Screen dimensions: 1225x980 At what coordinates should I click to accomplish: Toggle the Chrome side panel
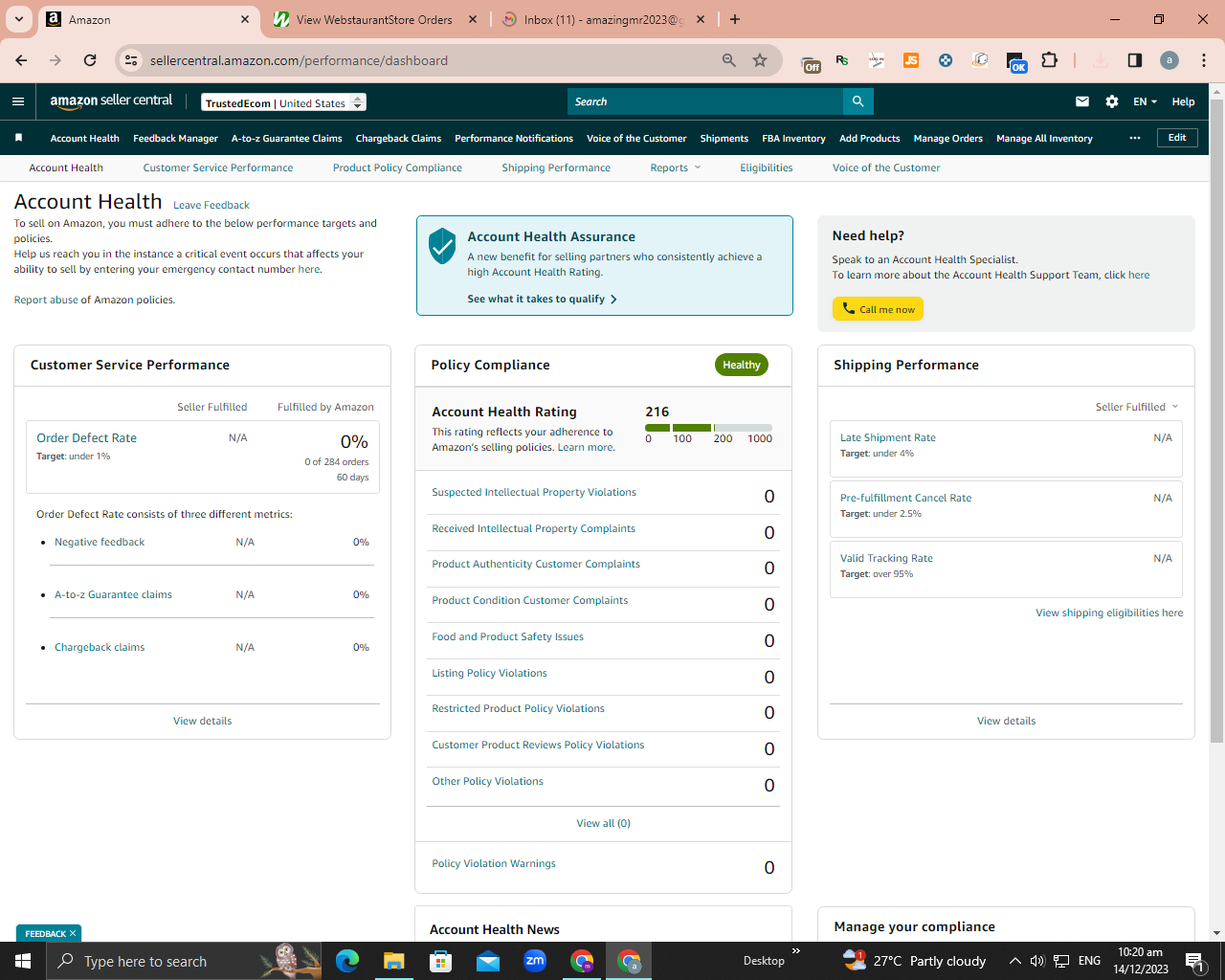(1135, 60)
